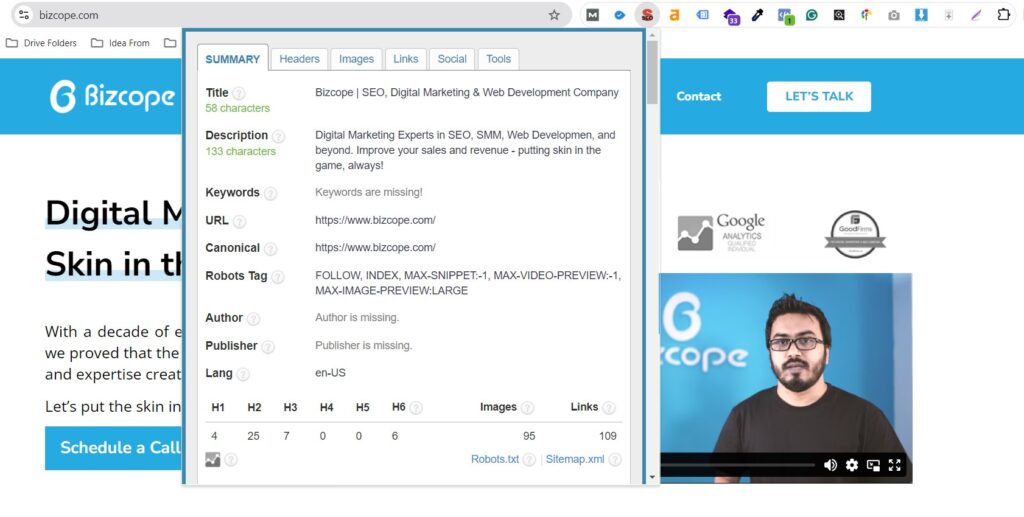Select the SUMMARY tab

pyautogui.click(x=232, y=59)
